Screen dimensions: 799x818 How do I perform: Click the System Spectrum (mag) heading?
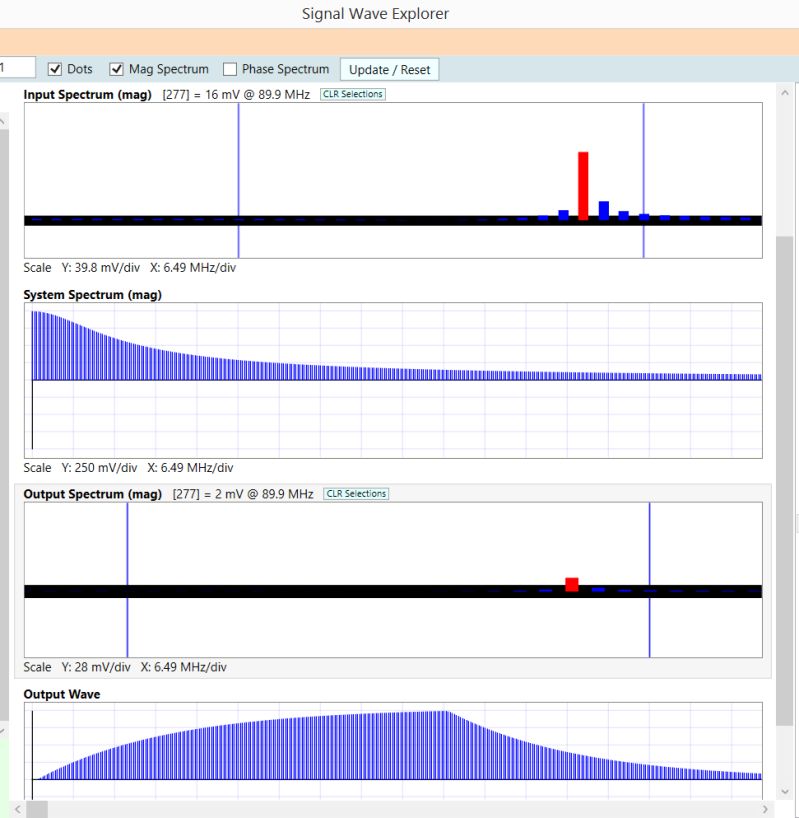(93, 295)
